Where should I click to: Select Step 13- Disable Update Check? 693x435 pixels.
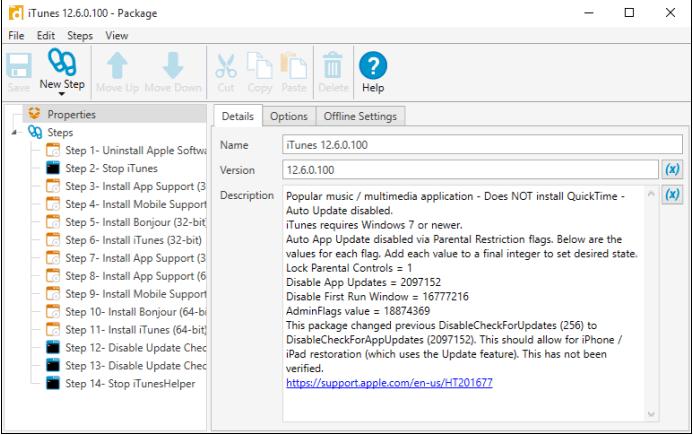point(136,366)
